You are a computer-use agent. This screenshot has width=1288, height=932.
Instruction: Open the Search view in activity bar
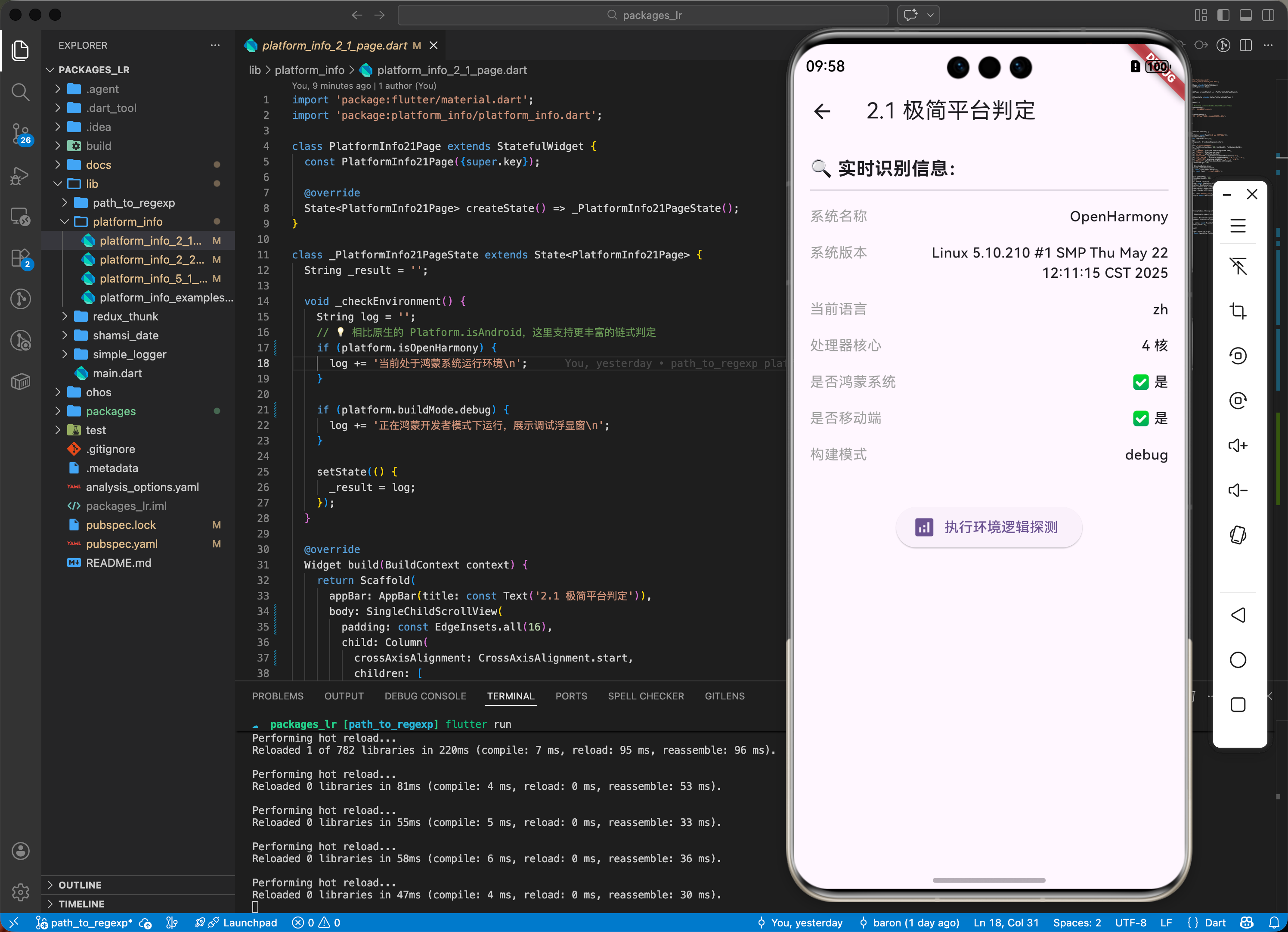point(20,91)
